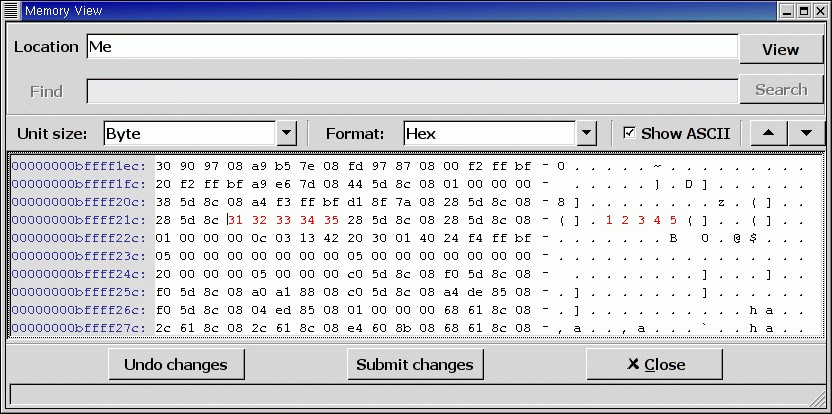Click Undo changes button

176,365
